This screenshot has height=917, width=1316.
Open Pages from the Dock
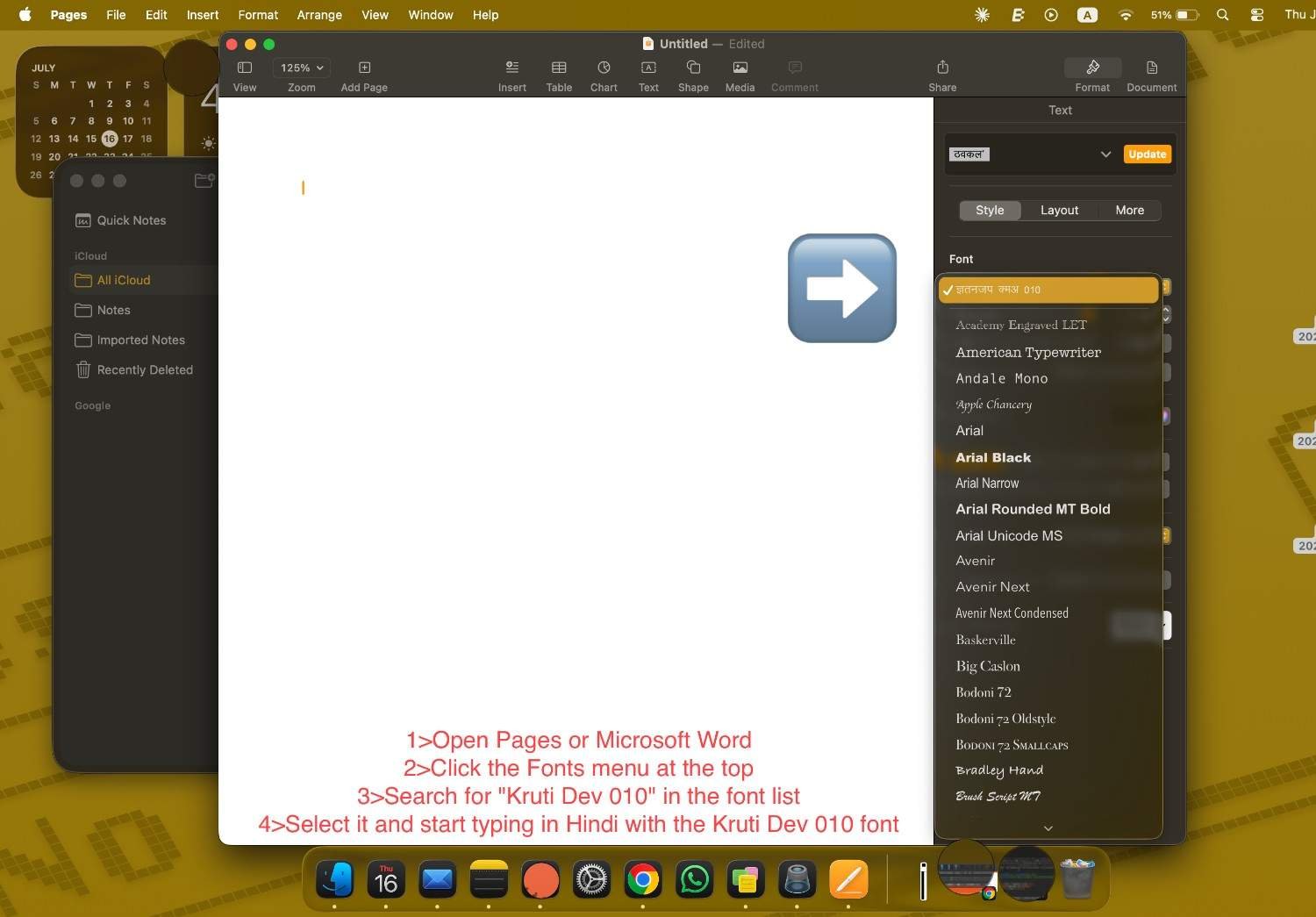[x=849, y=878]
